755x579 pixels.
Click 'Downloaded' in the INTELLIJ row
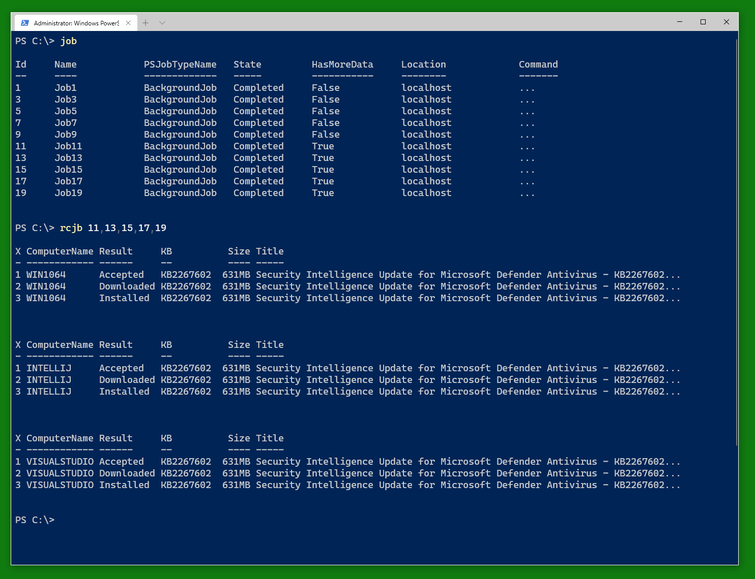click(127, 380)
